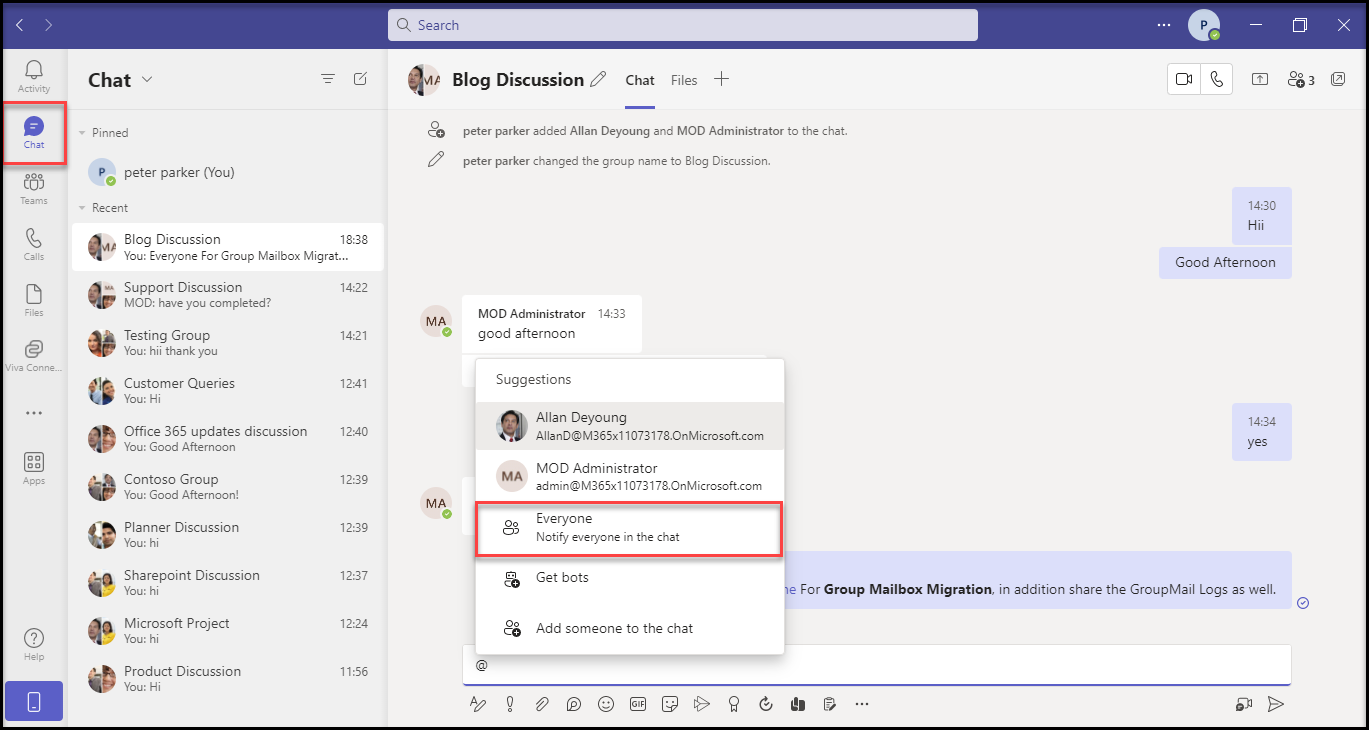Open the GIF picker
The image size is (1369, 730).
coord(637,704)
